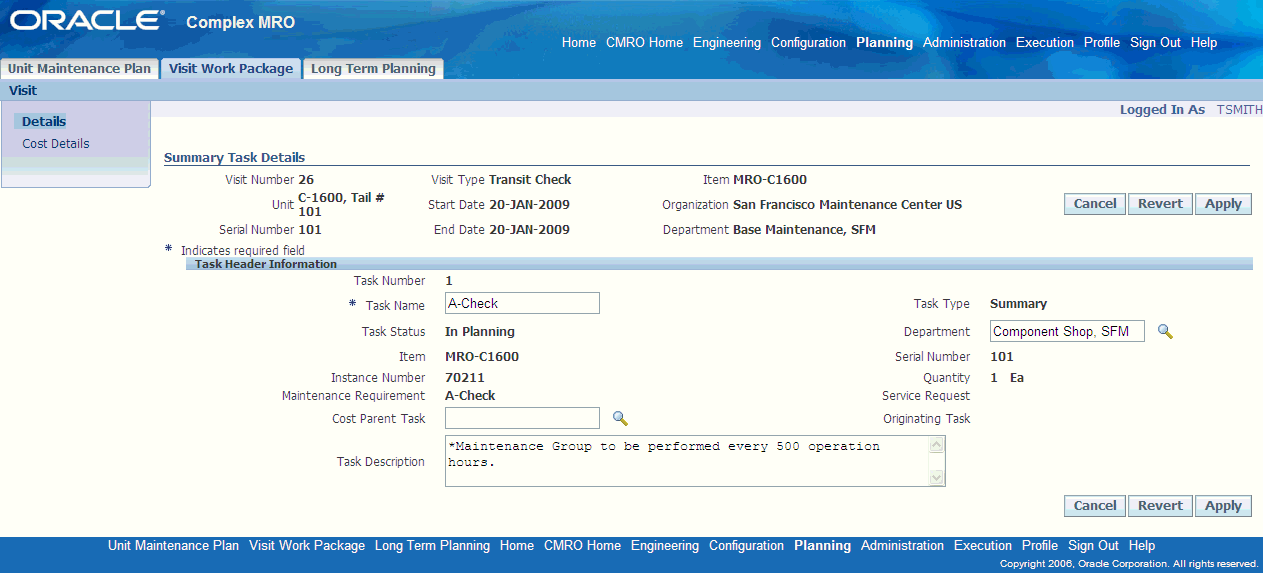Click Visit Type value Transit Check
Image resolution: width=1263 pixels, height=573 pixels.
[530, 180]
